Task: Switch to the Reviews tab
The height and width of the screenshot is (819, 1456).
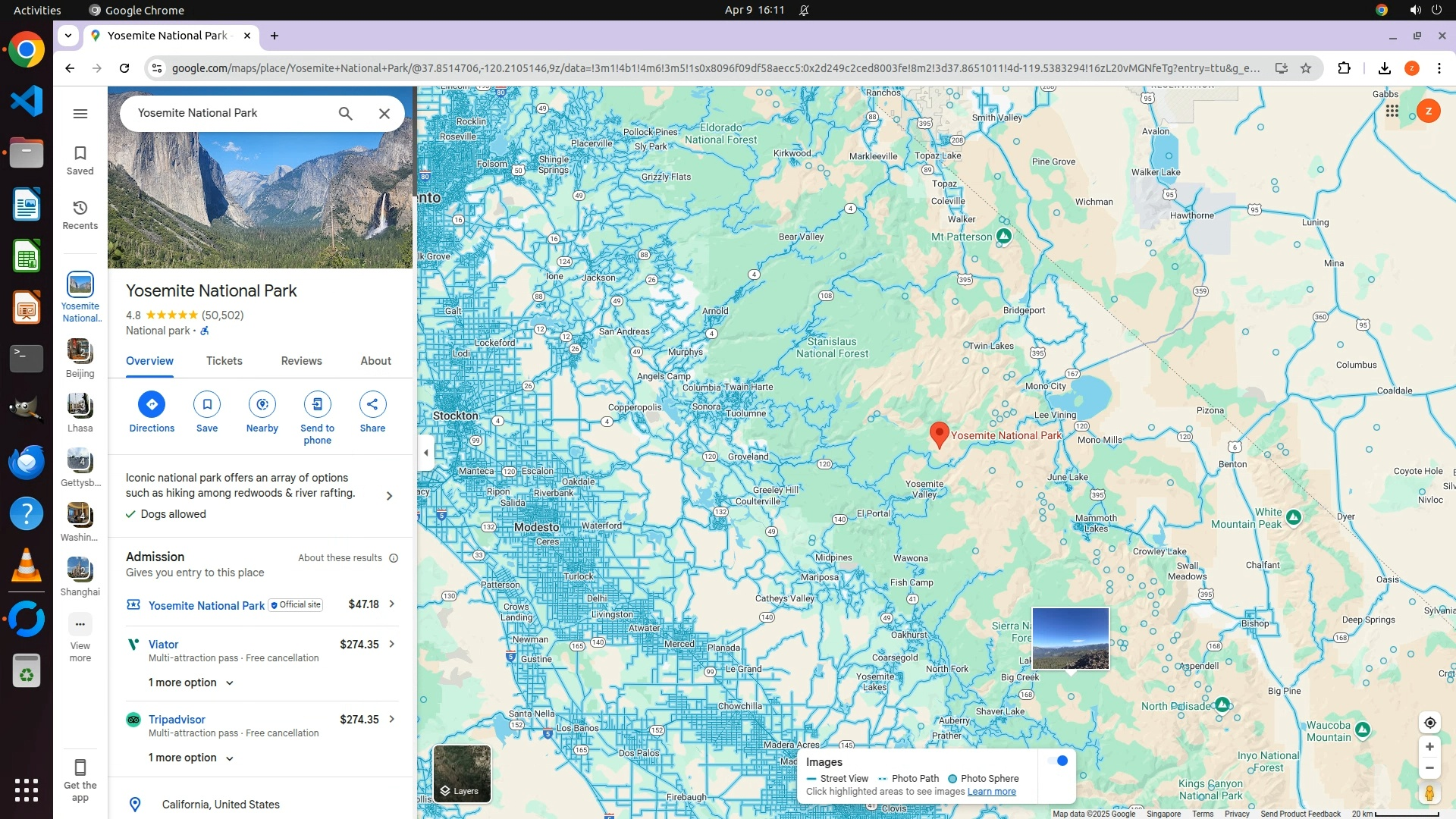Action: pyautogui.click(x=301, y=361)
